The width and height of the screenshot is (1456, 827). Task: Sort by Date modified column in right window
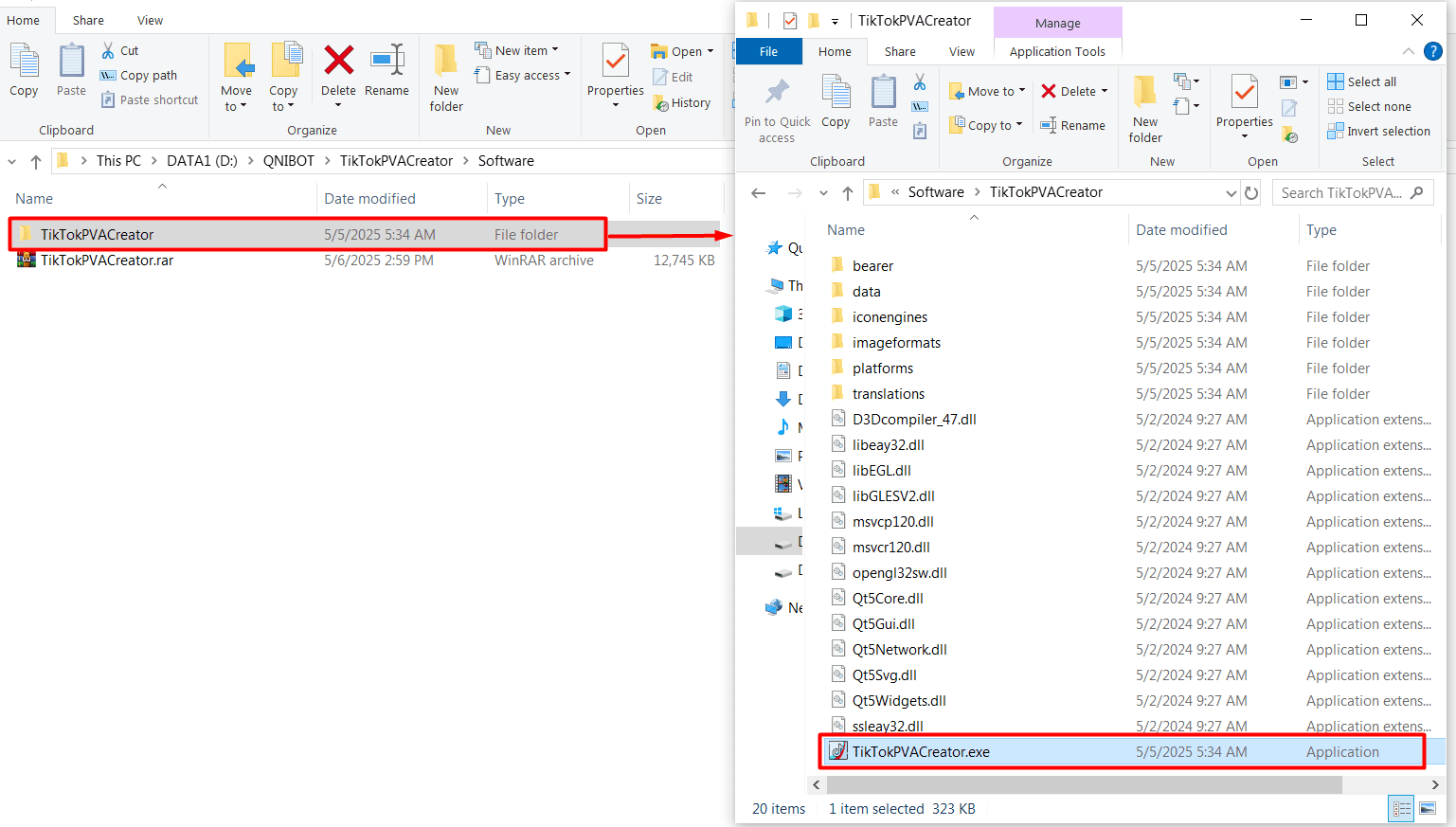(1181, 230)
